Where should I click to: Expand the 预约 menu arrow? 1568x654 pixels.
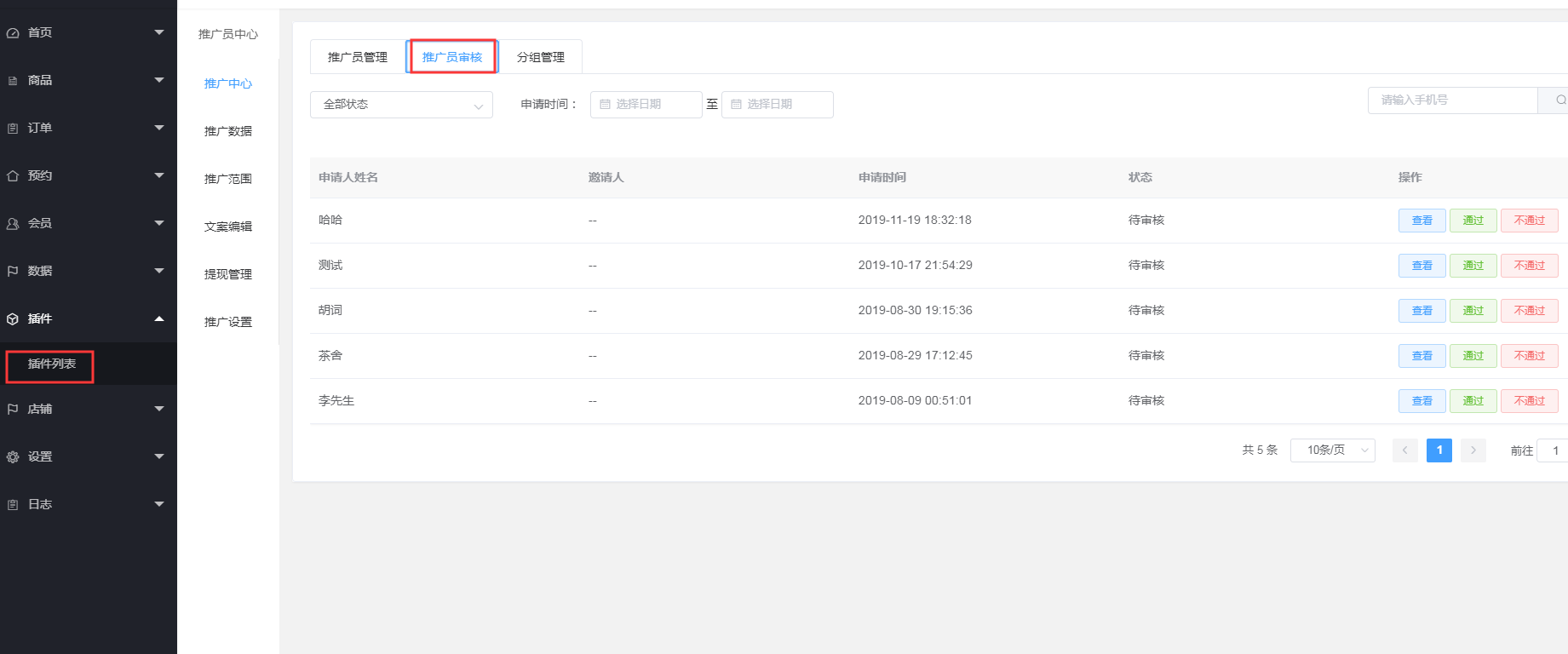click(159, 175)
